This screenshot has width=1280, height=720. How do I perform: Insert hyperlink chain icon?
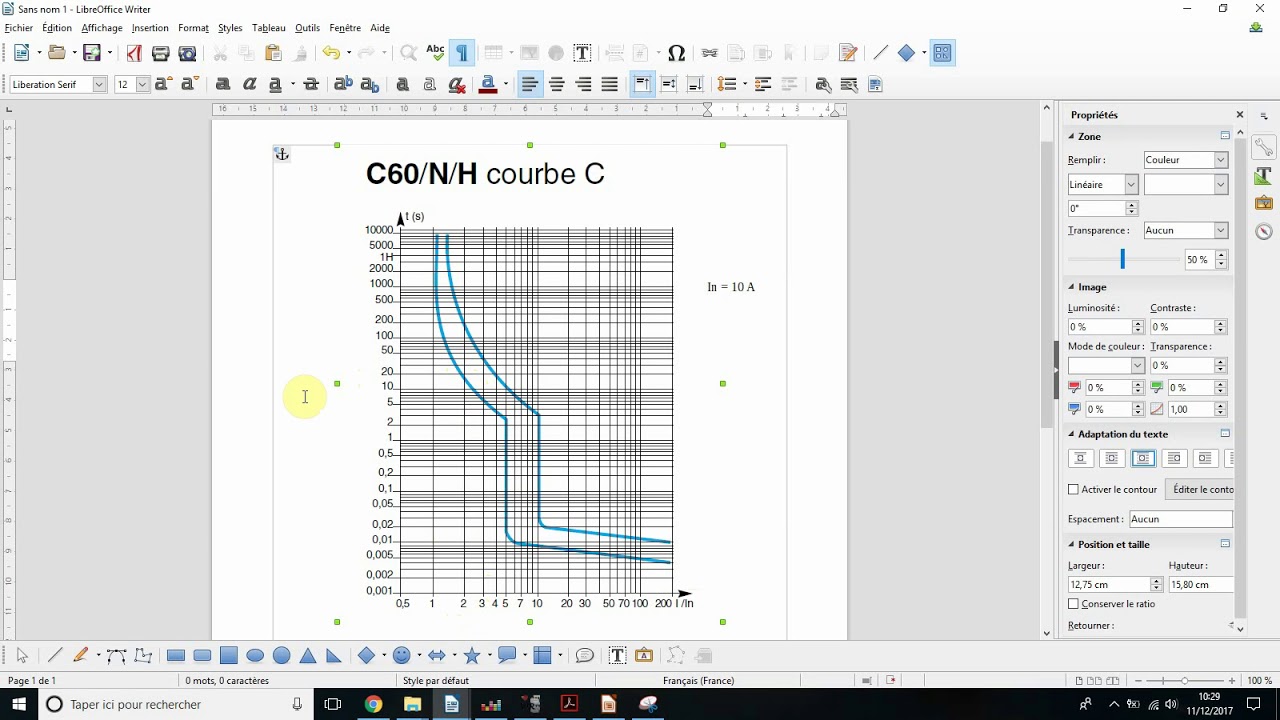(710, 53)
